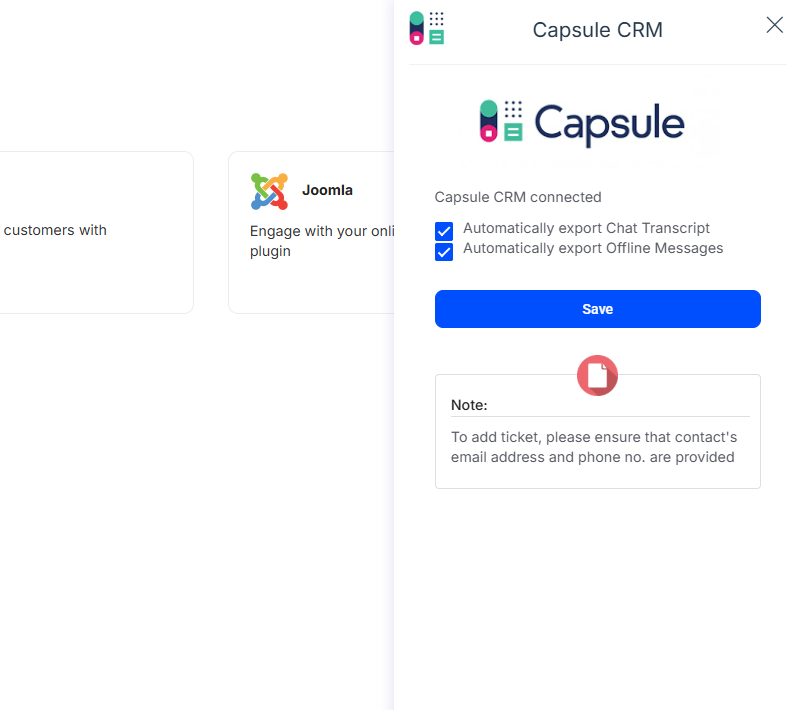This screenshot has width=800, height=710.
Task: Click the Joomla card description text
Action: [x=320, y=241]
